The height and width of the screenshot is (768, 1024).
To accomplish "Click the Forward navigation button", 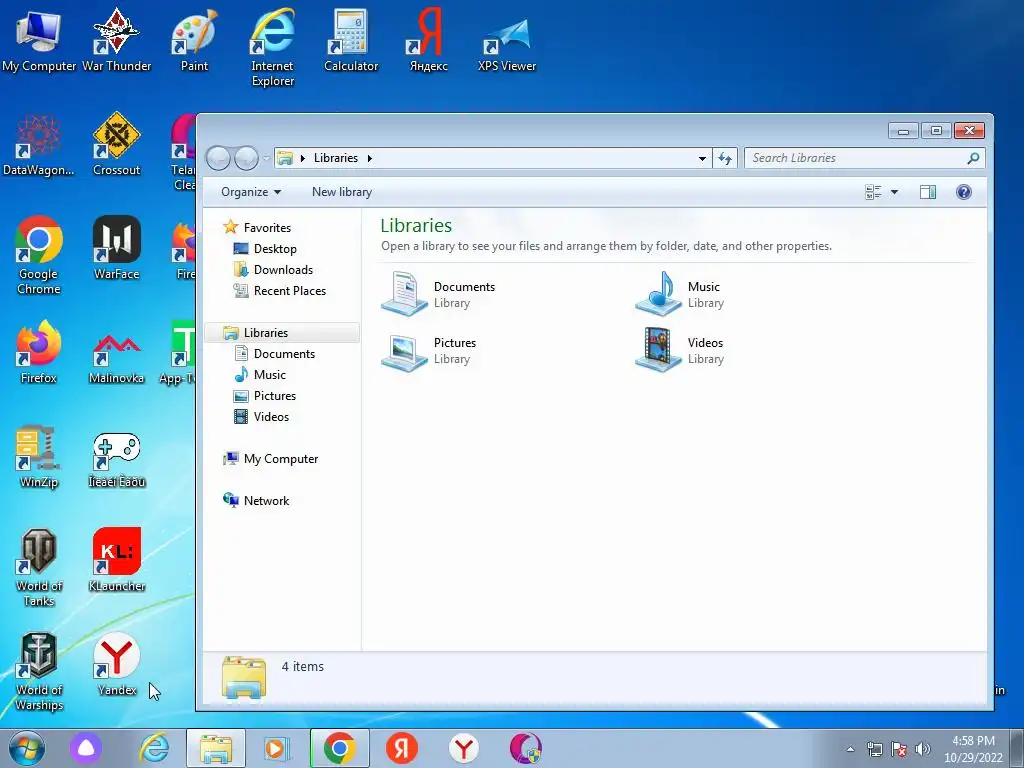I will pos(246,158).
